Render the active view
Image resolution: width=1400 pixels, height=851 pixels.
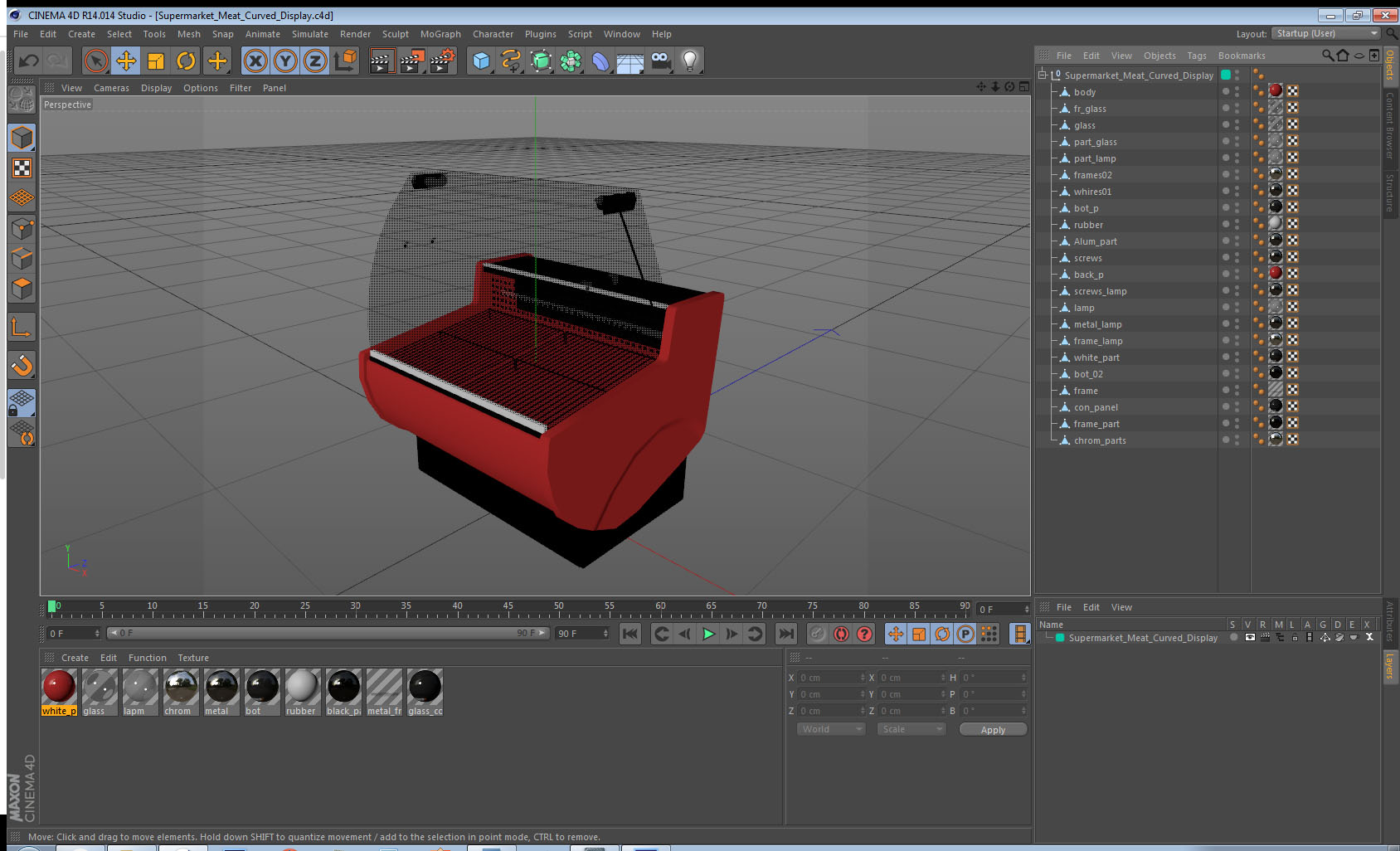(x=382, y=61)
